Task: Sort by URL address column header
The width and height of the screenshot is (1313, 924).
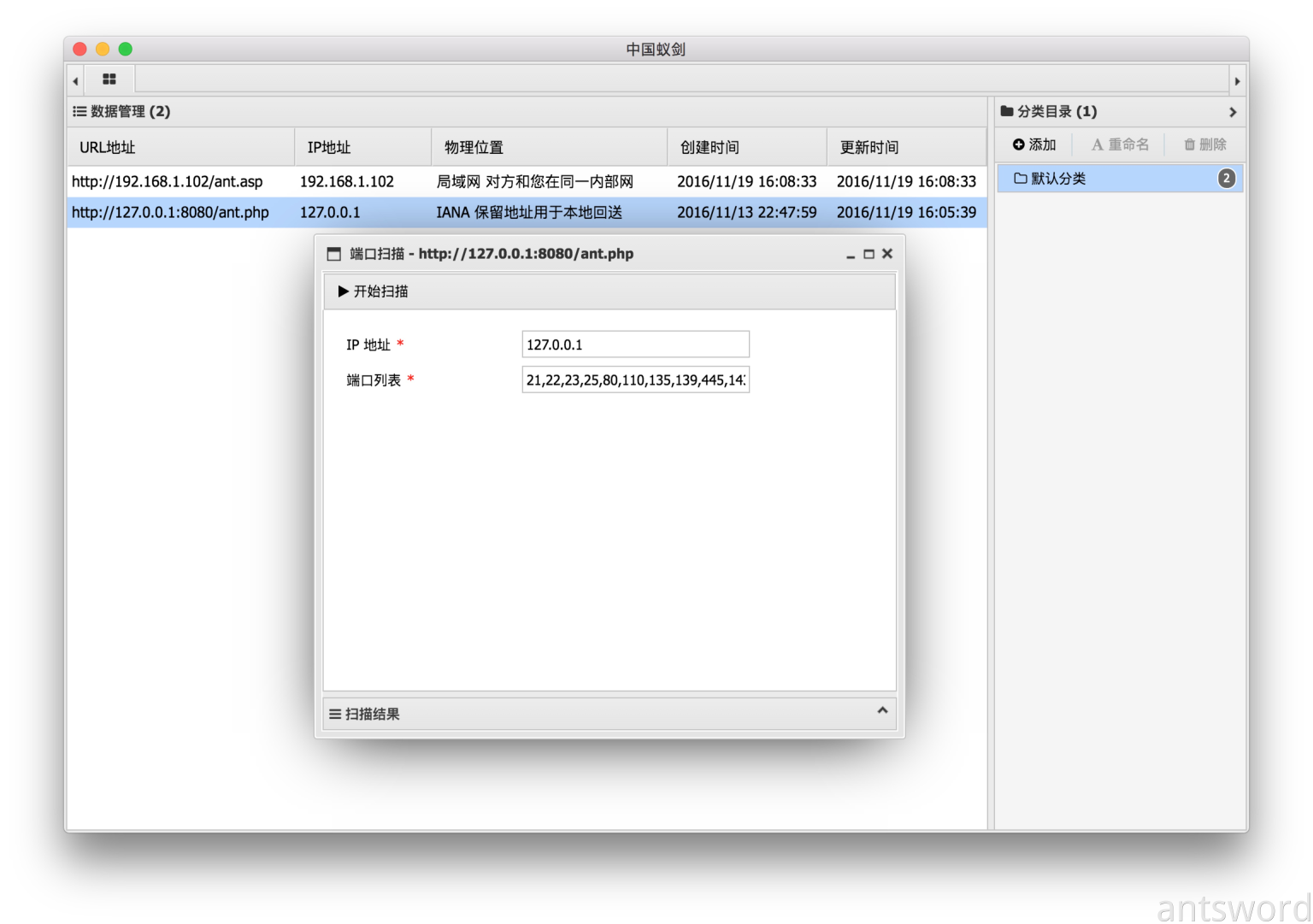Action: pos(108,148)
